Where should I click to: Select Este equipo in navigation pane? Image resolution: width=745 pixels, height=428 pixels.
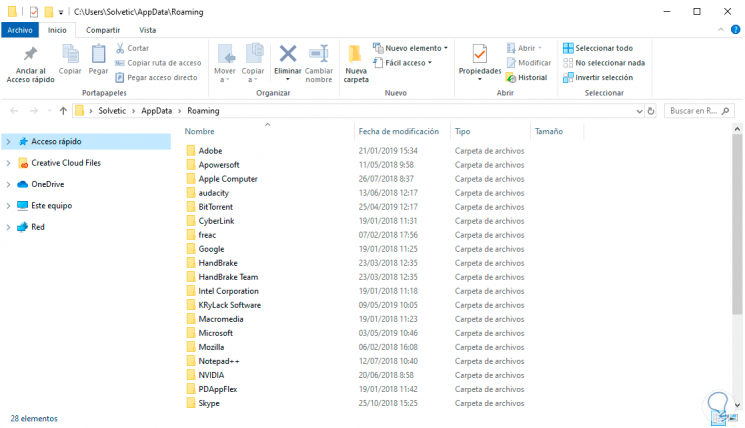coord(52,206)
